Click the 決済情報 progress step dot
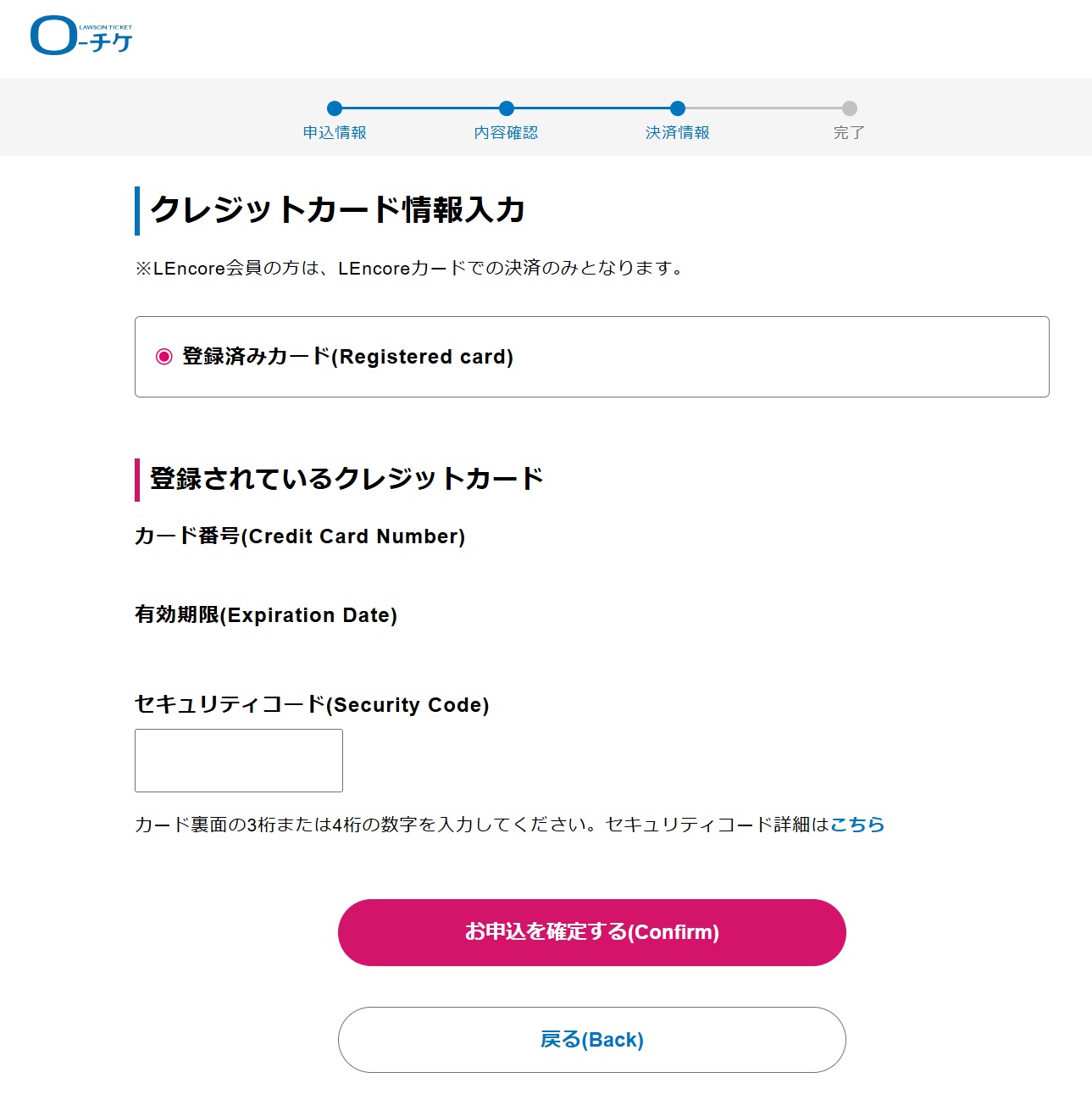Viewport: 1092px width, 1100px height. 678,108
